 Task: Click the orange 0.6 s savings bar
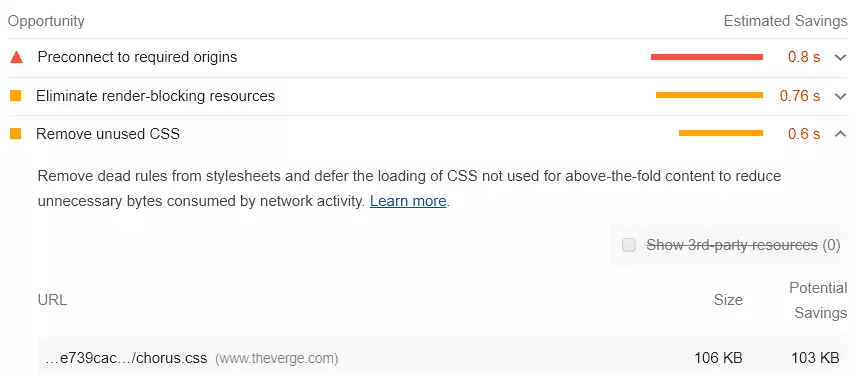click(721, 133)
